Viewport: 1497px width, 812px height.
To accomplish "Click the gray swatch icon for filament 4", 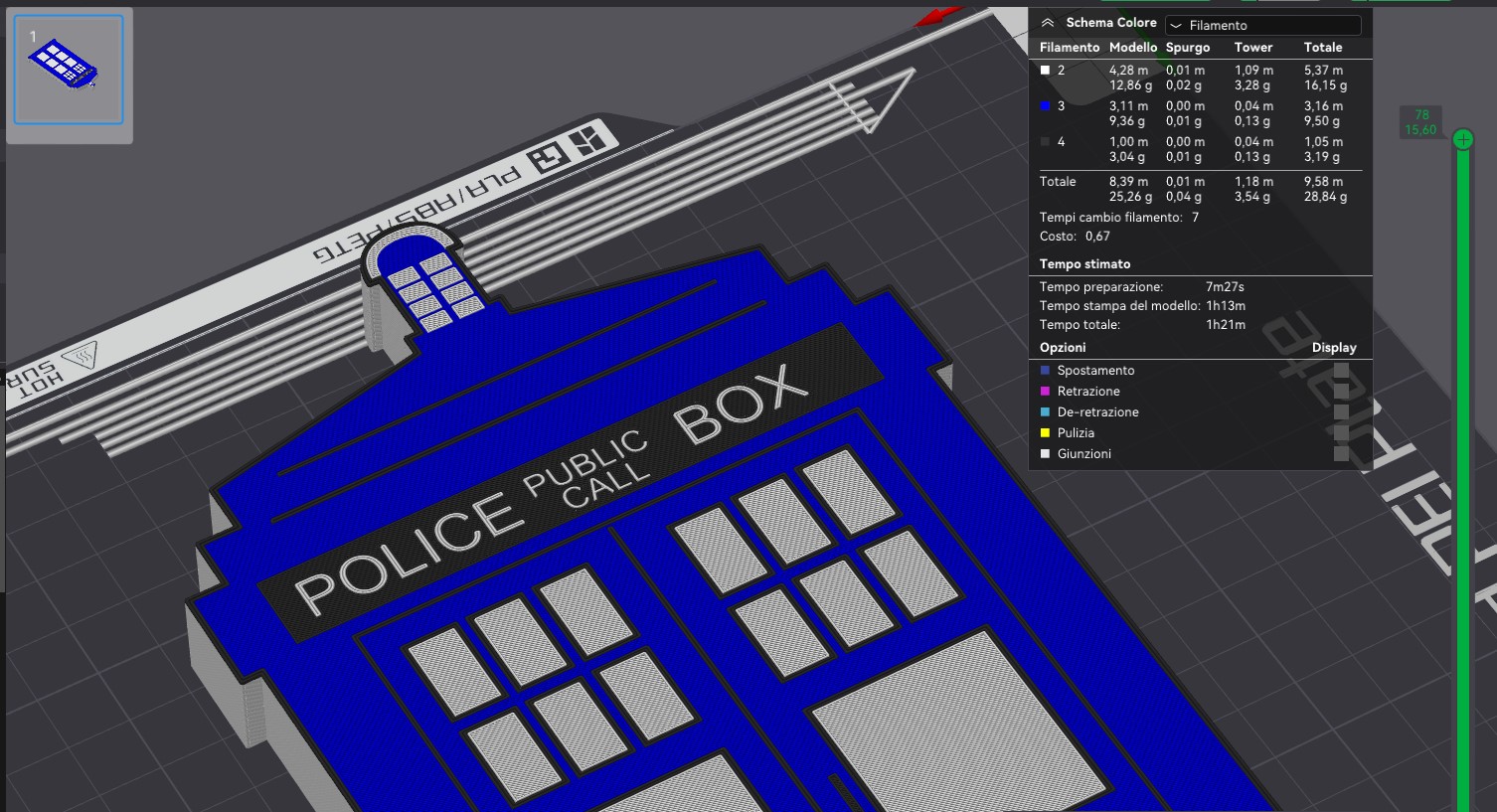I will 1045,141.
